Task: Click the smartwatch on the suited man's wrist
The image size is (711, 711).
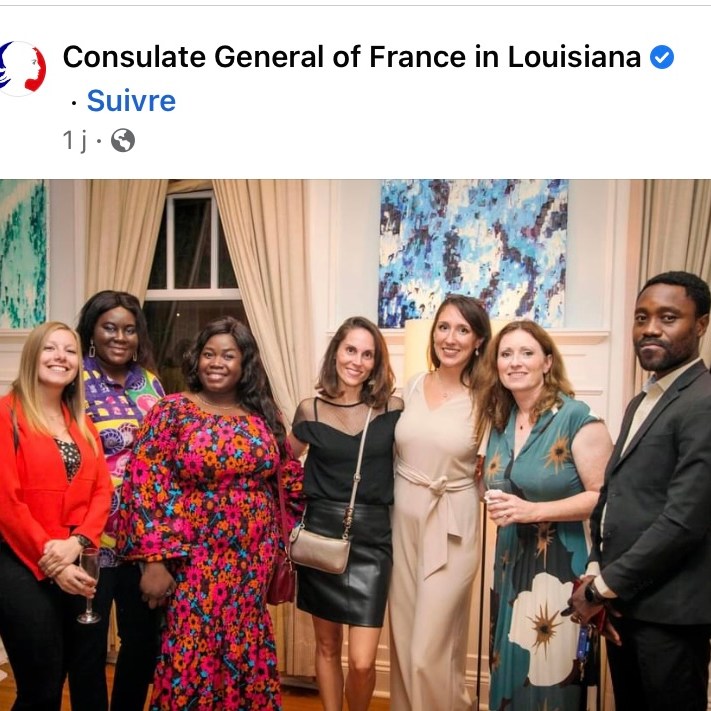Action: pyautogui.click(x=593, y=592)
